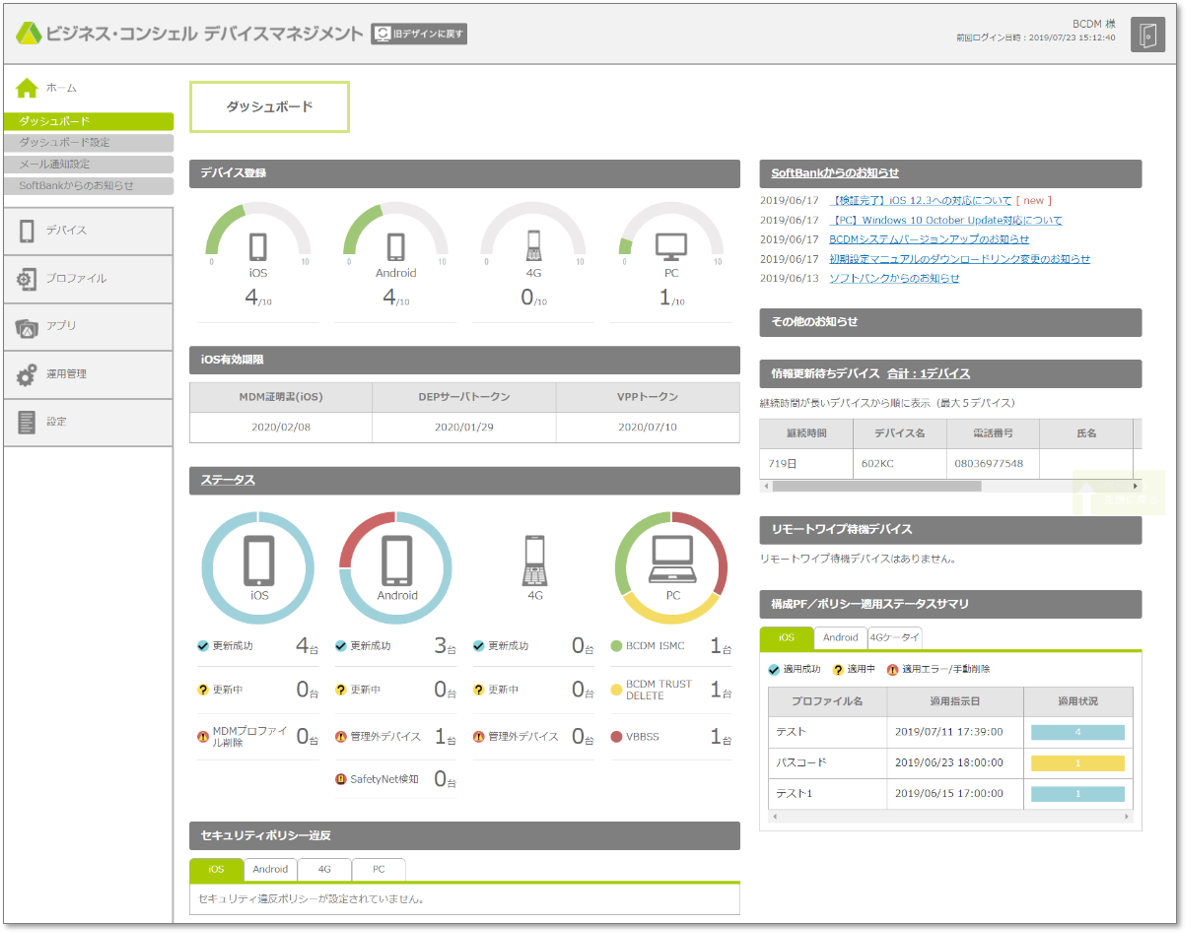Open the デバイス sidebar menu icon
Screen dimensions: 1191x937
tap(27, 231)
